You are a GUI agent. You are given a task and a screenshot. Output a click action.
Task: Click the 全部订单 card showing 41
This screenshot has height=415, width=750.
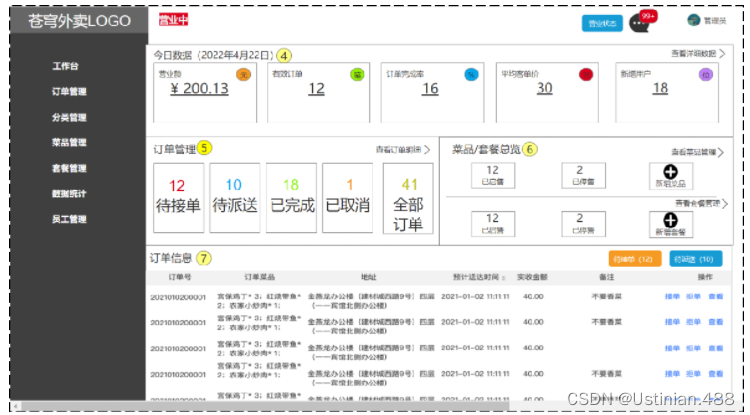click(x=408, y=198)
